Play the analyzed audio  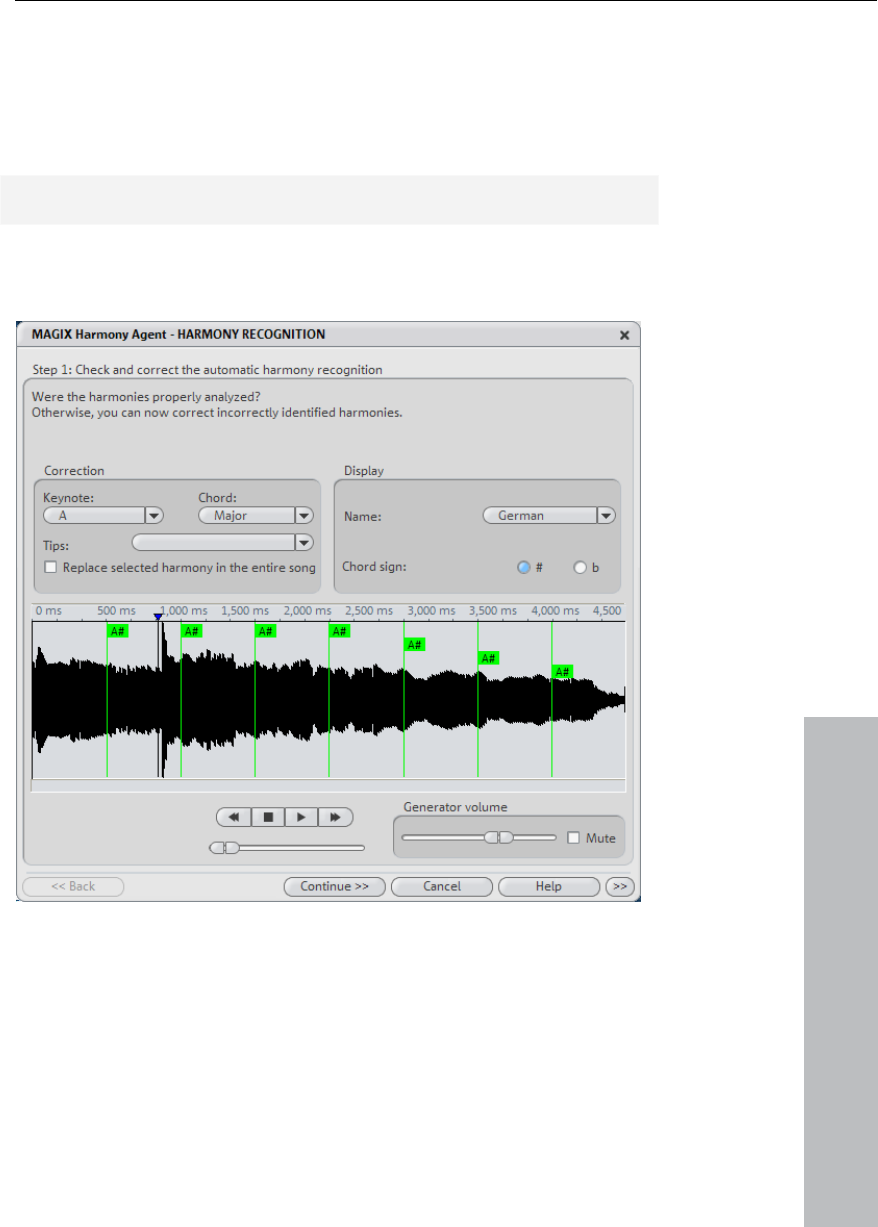[x=301, y=817]
